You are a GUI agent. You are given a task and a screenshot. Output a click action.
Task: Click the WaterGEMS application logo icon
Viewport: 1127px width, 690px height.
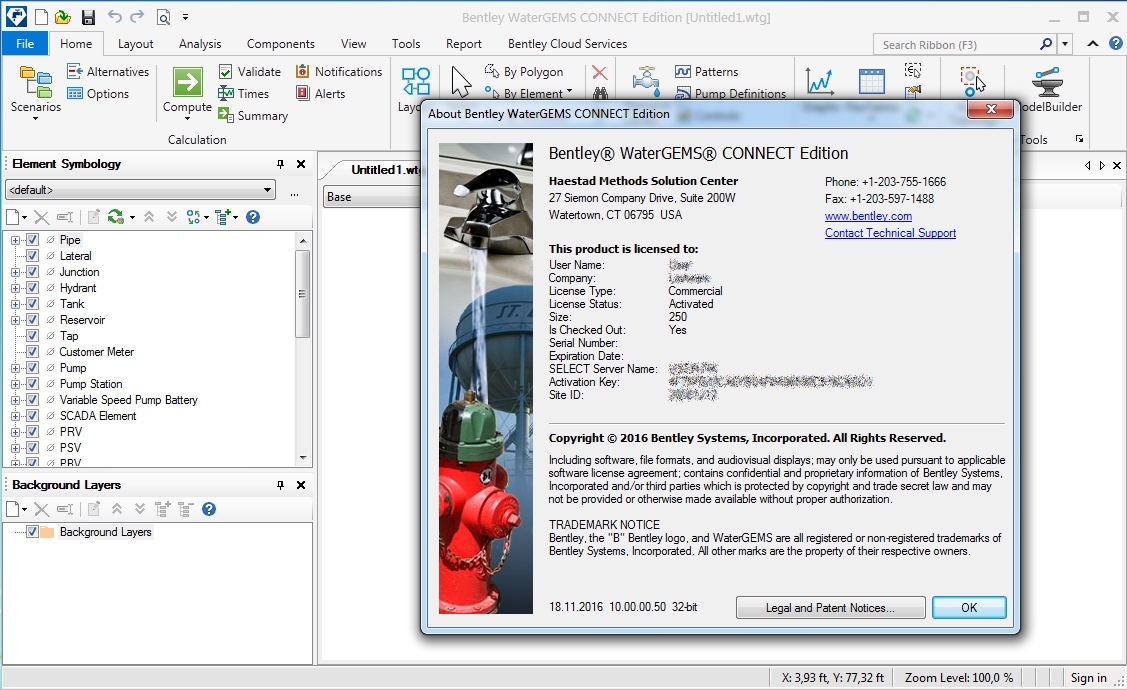[15, 17]
